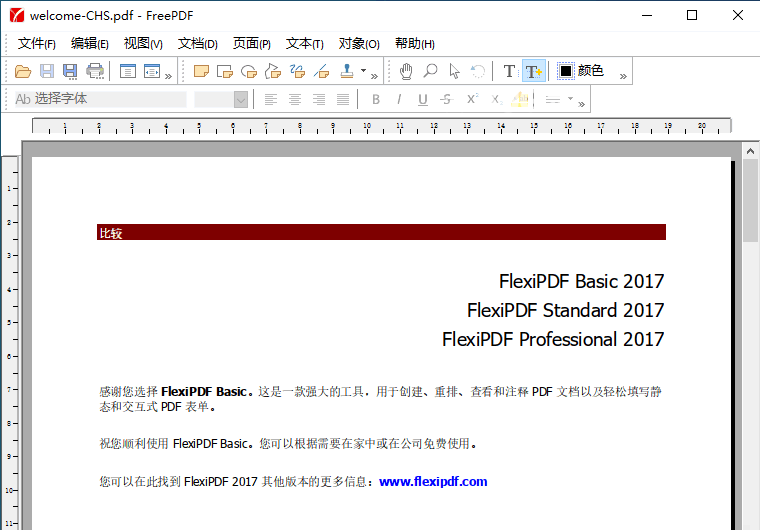Toggle Bold formatting
This screenshot has width=760, height=530.
(376, 99)
